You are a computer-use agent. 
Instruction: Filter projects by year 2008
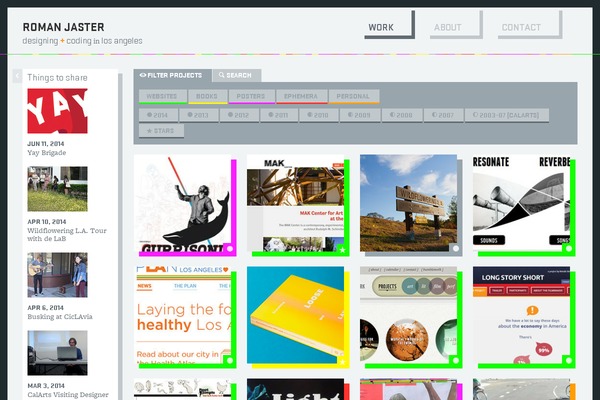point(402,115)
